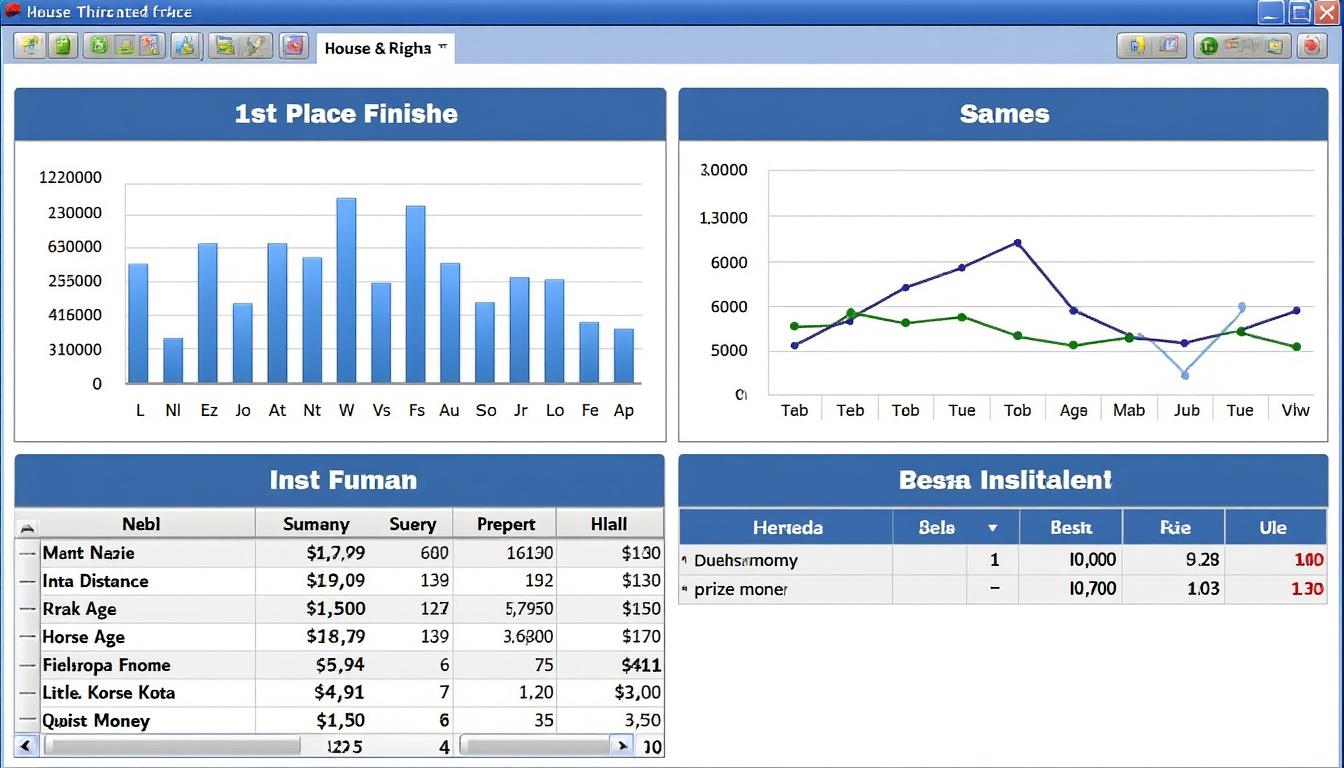Click the green document icon in the left toolbar
Screen dimensions: 1344x768
(63, 45)
